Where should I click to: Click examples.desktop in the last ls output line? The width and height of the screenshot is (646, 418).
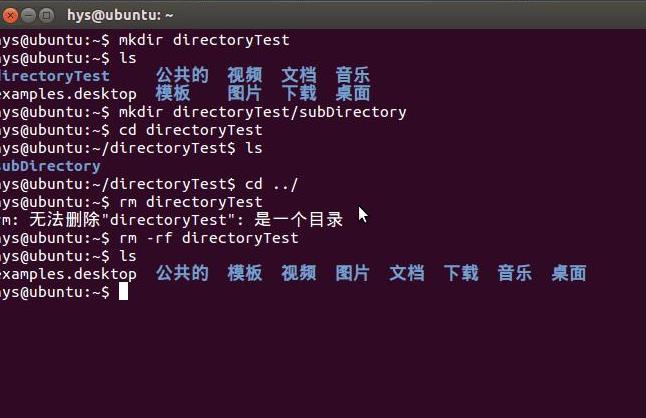(x=68, y=274)
